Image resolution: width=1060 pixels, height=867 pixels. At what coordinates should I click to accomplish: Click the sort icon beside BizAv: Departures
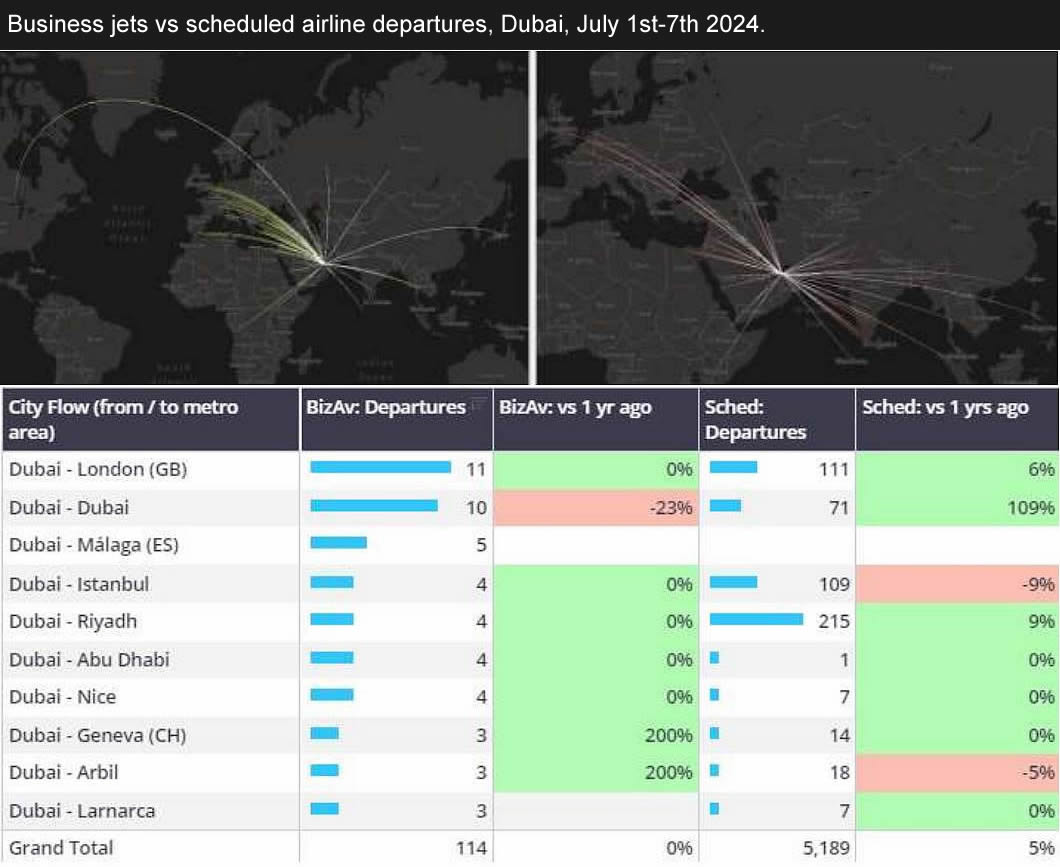(478, 404)
